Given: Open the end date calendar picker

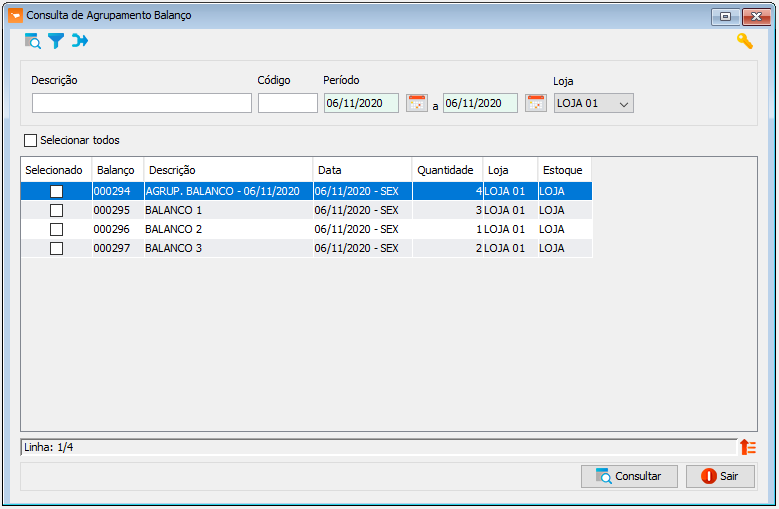Looking at the screenshot, I should [535, 103].
